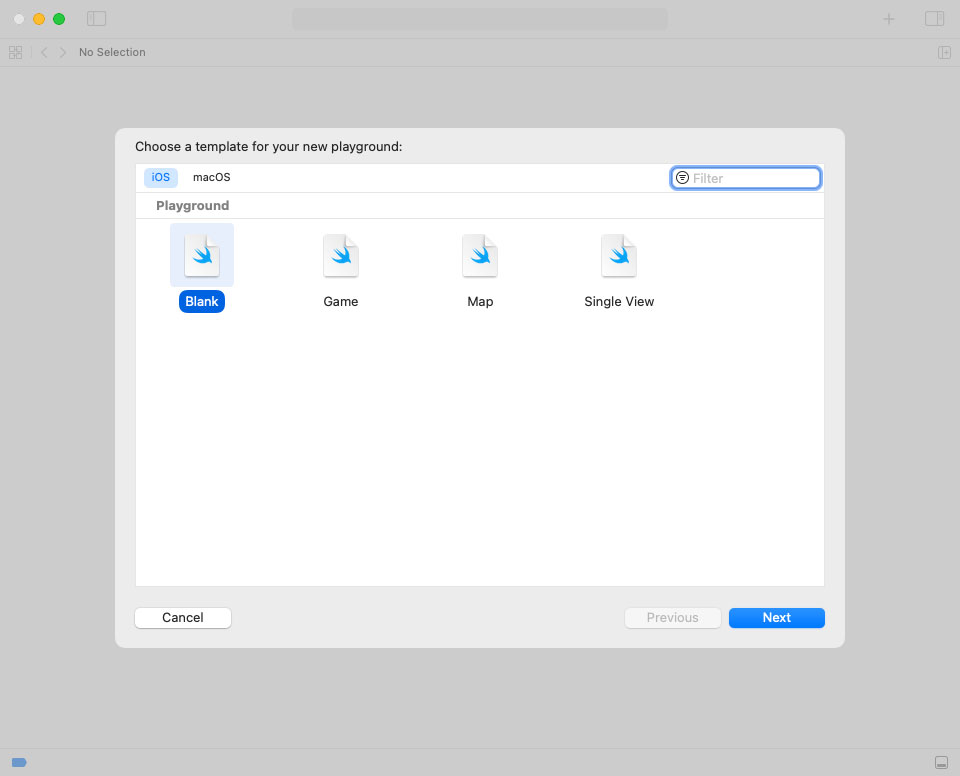Click the disabled Previous button
Viewport: 960px width, 776px height.
(x=672, y=617)
